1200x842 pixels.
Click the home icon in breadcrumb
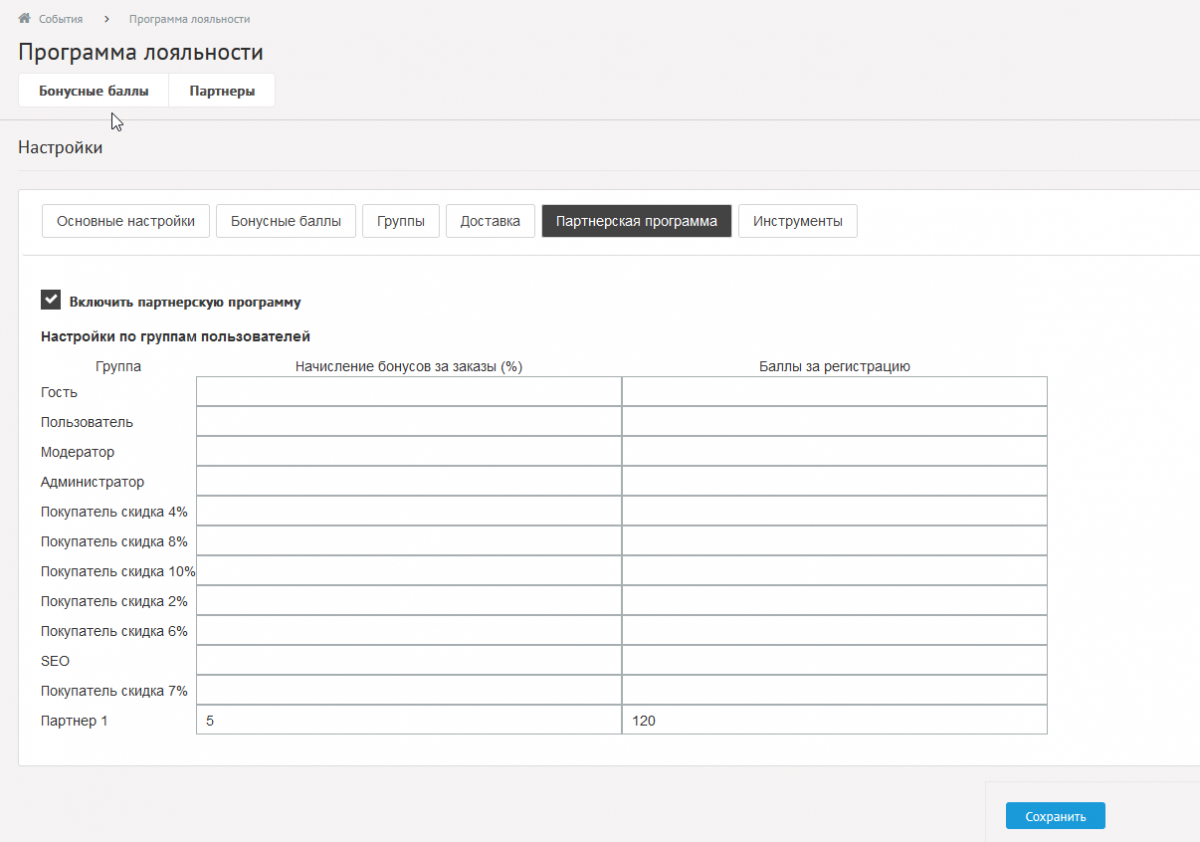pyautogui.click(x=25, y=19)
